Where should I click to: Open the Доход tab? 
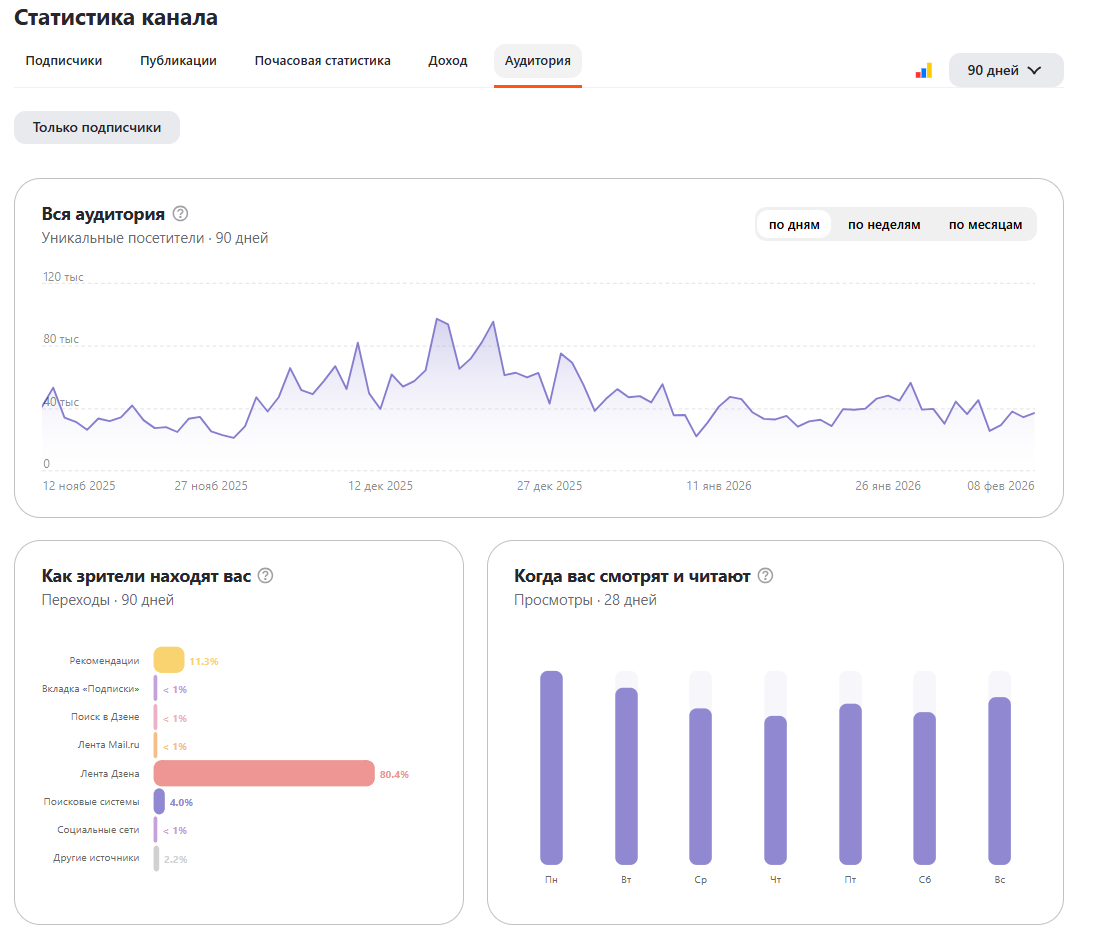pyautogui.click(x=447, y=61)
